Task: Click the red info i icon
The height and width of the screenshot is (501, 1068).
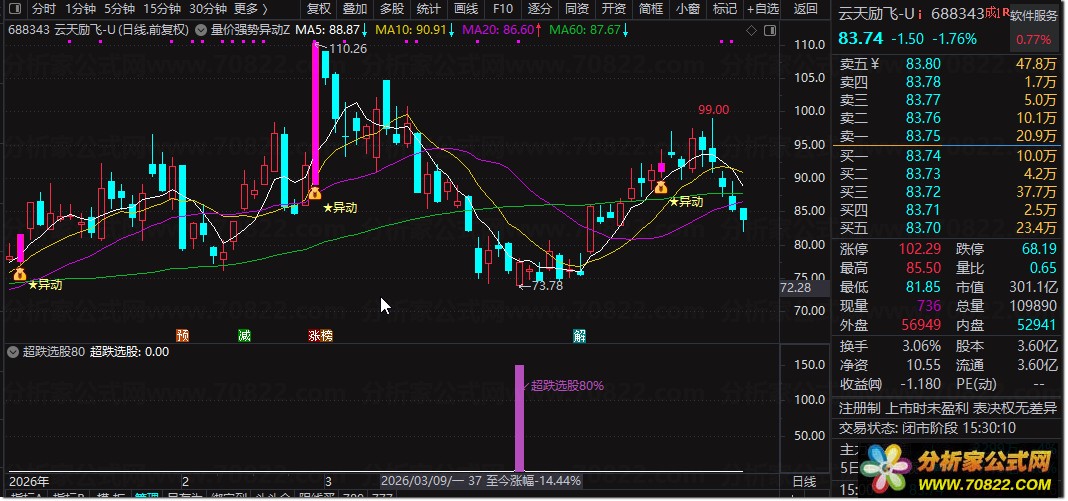Action: (x=920, y=14)
